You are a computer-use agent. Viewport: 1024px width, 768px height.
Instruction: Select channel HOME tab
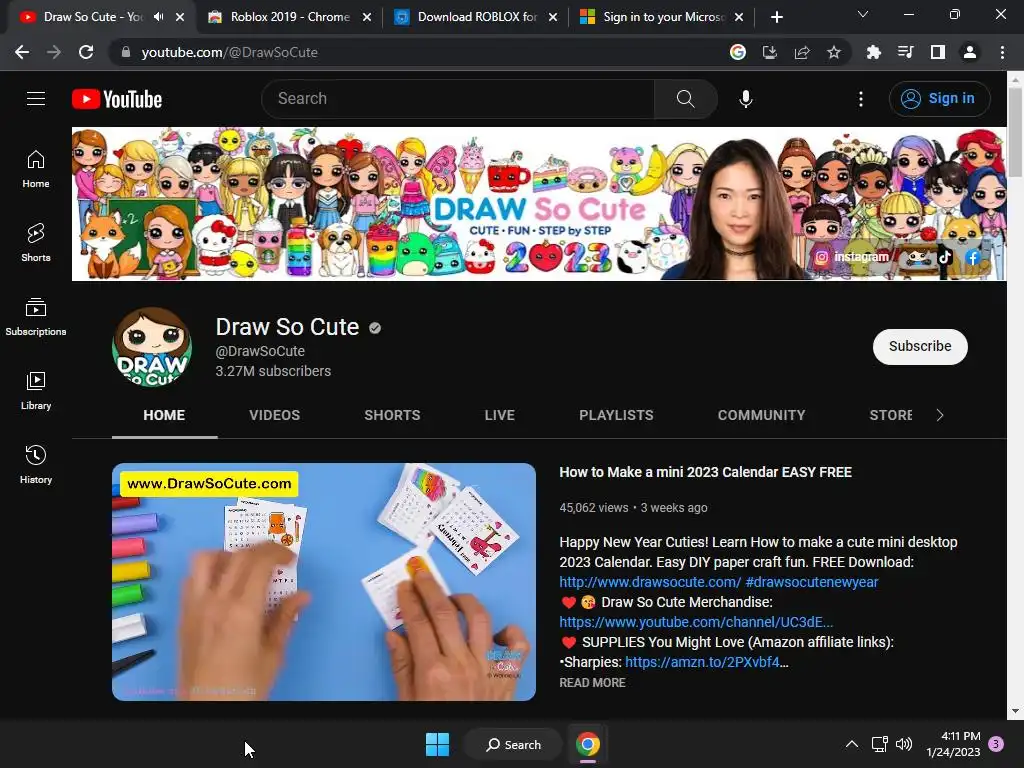click(x=164, y=415)
